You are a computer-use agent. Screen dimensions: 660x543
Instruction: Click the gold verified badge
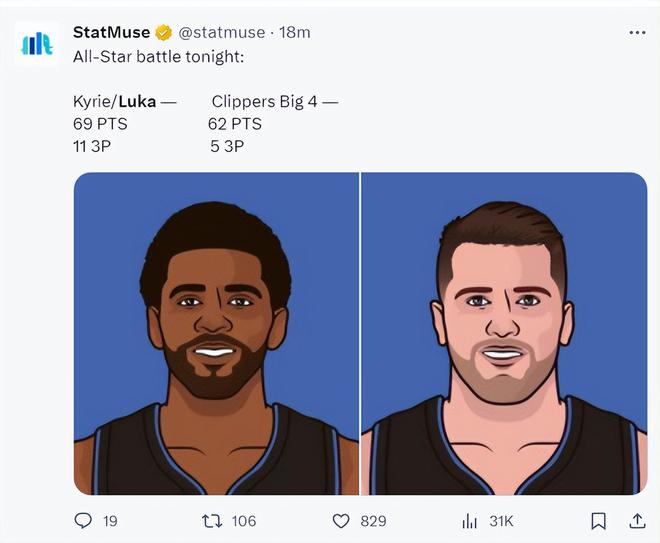click(163, 33)
